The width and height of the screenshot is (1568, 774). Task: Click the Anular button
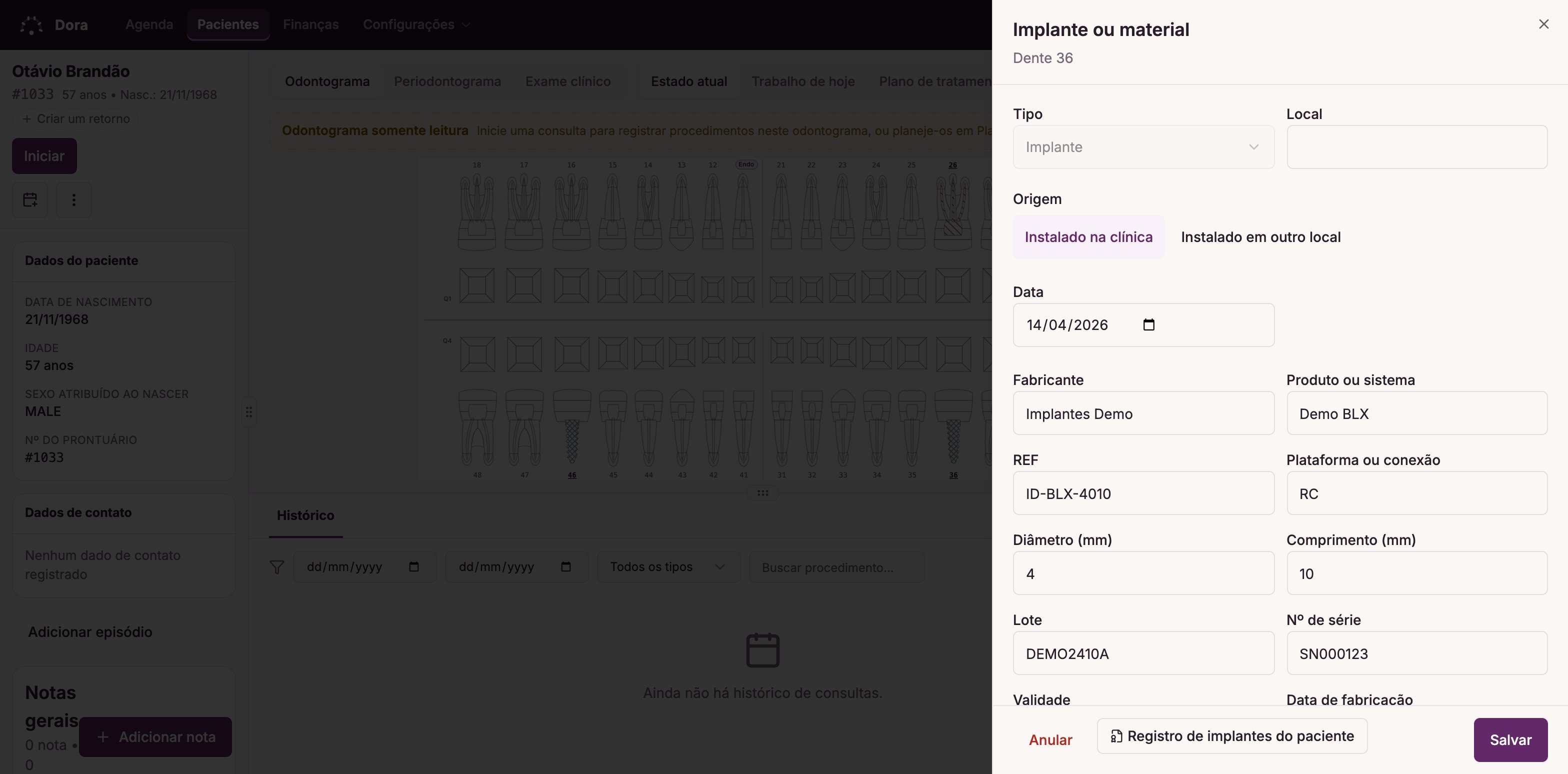click(x=1050, y=740)
